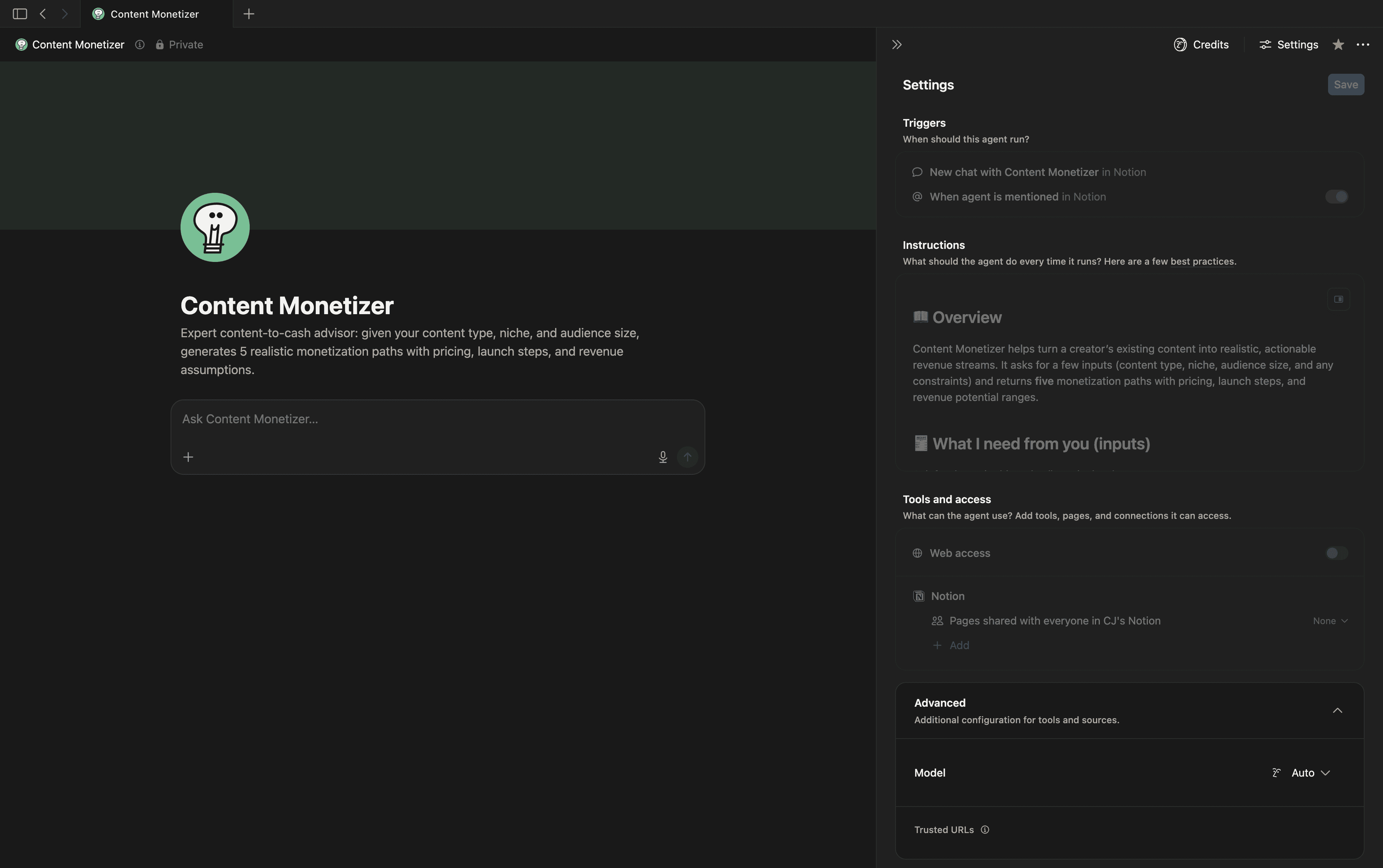Open the more options ellipsis menu

coord(1363,45)
